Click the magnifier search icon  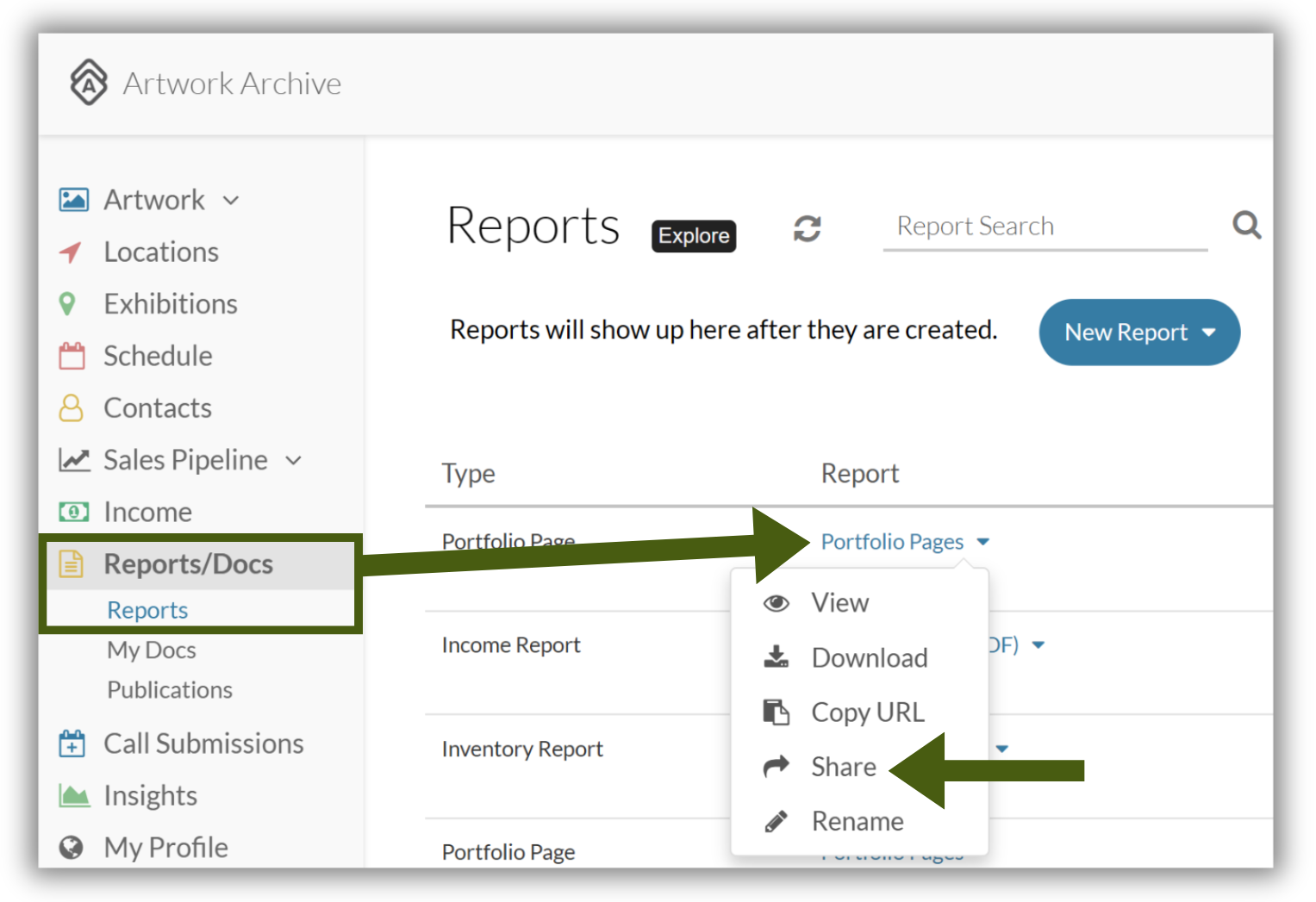pos(1246,226)
